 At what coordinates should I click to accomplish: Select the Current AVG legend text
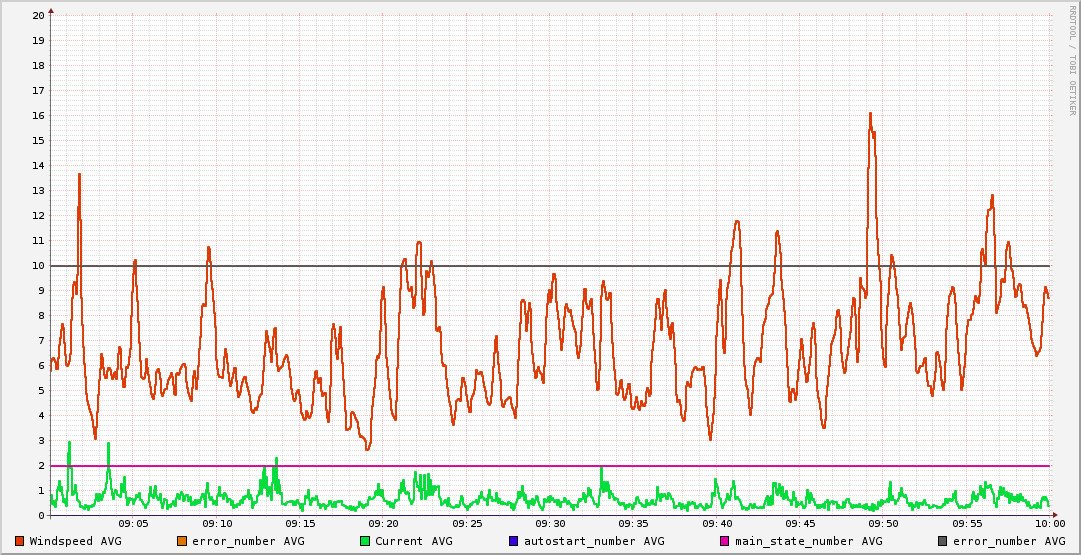(413, 541)
